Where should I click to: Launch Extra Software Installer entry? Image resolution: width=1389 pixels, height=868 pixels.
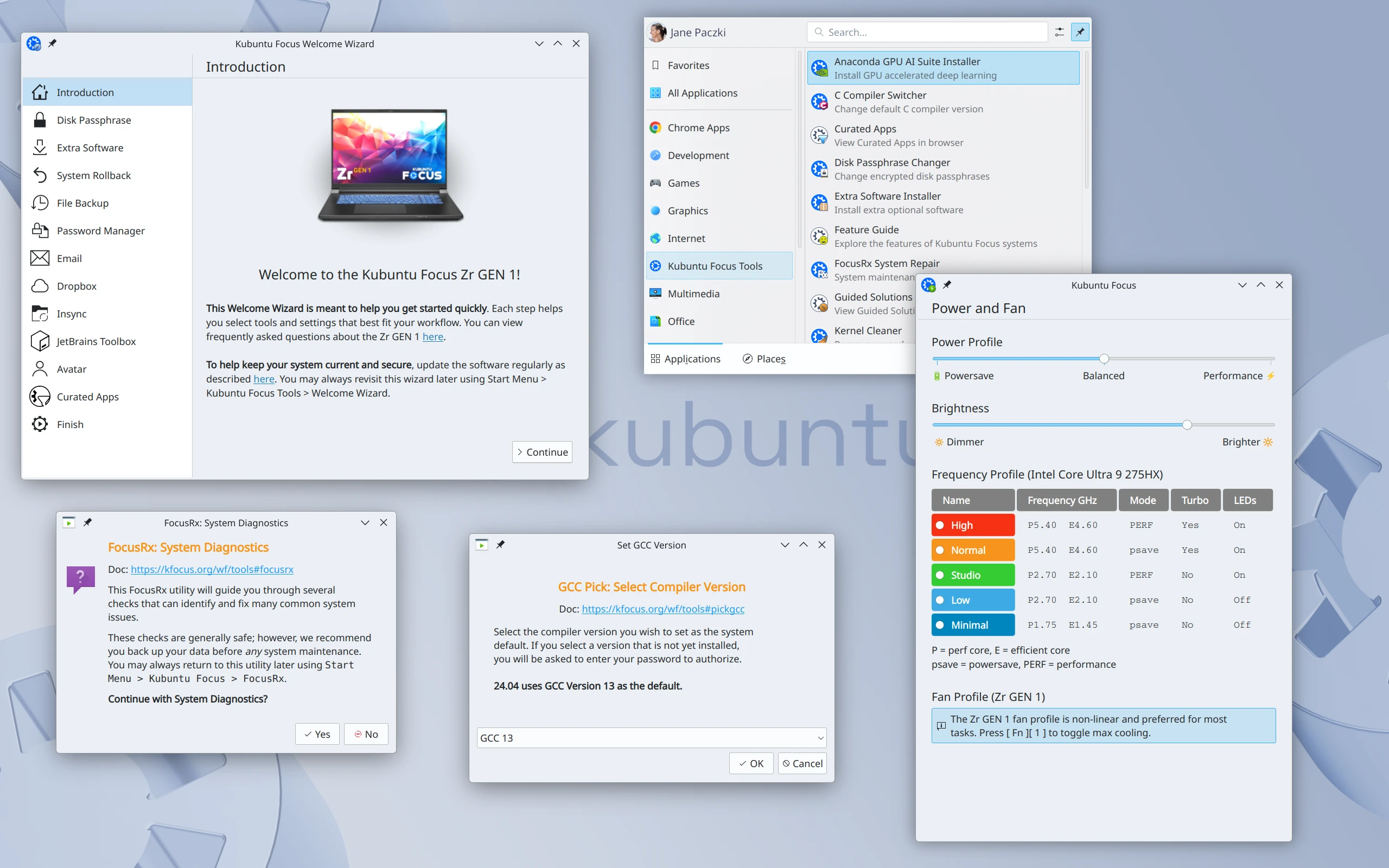coord(943,203)
